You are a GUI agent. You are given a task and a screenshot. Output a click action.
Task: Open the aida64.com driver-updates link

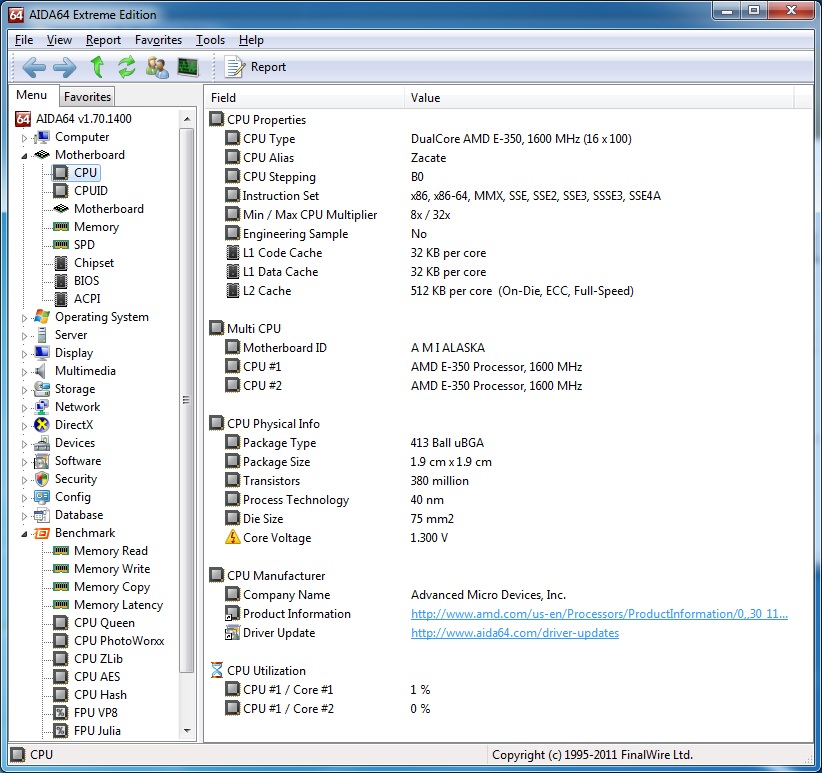tap(515, 633)
